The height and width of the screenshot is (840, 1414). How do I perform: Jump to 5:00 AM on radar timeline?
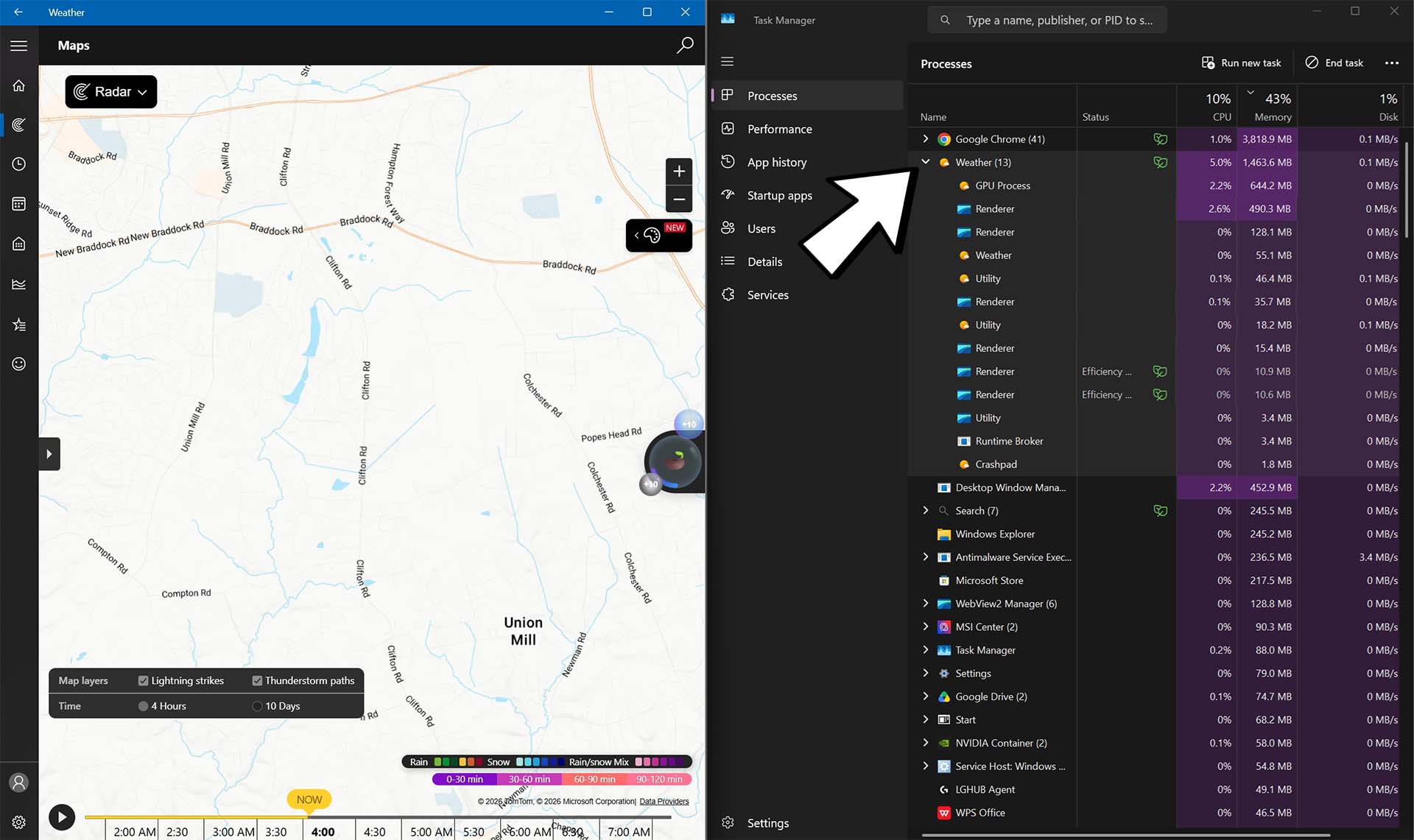coord(431,832)
